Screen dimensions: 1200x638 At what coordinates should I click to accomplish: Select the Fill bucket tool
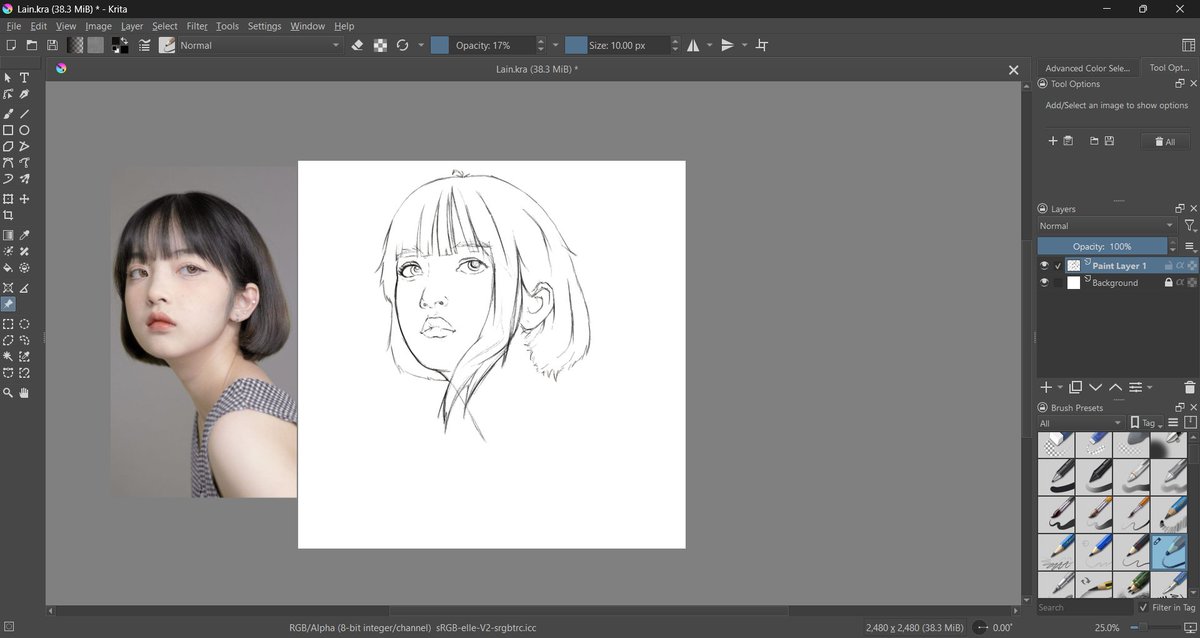8,268
